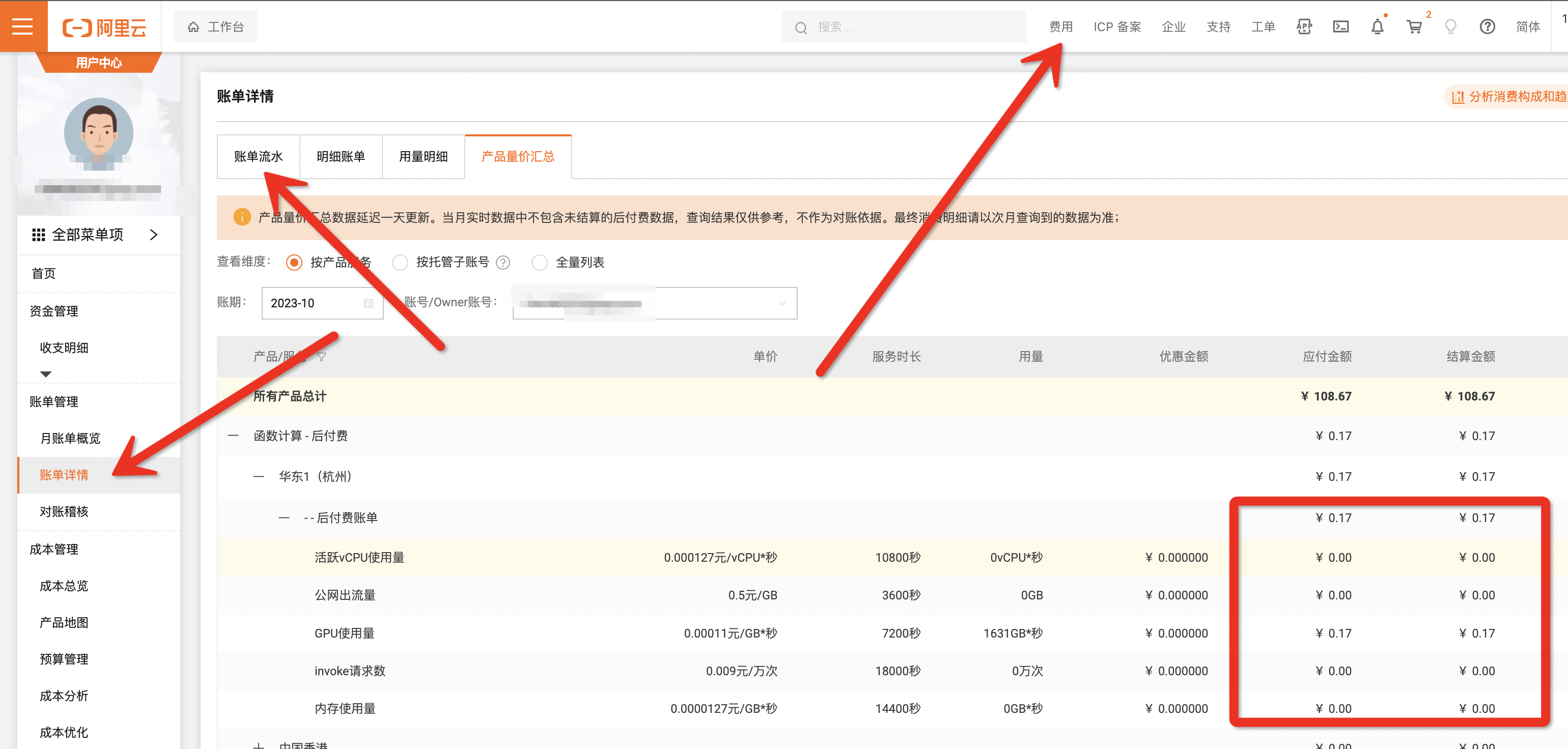
Task: Switch to 账单流水 tab
Action: (258, 156)
